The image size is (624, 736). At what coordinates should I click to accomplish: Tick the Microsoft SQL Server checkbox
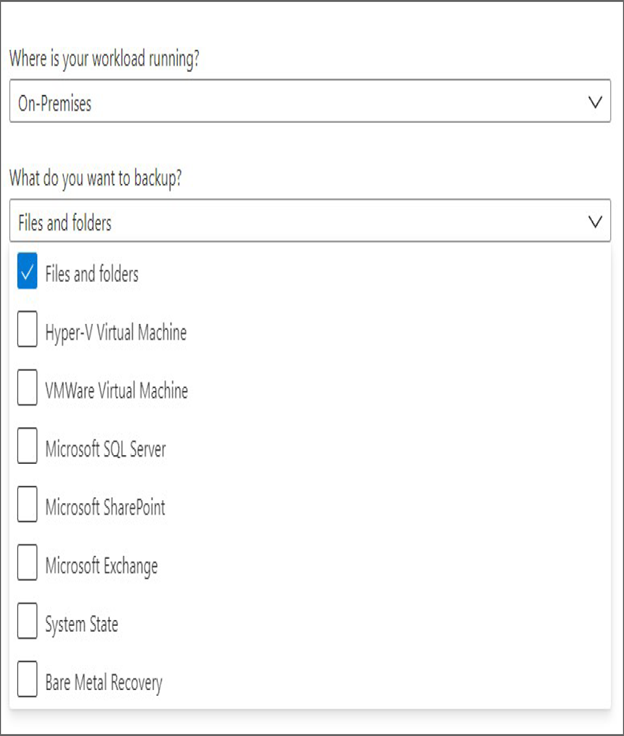(x=27, y=445)
